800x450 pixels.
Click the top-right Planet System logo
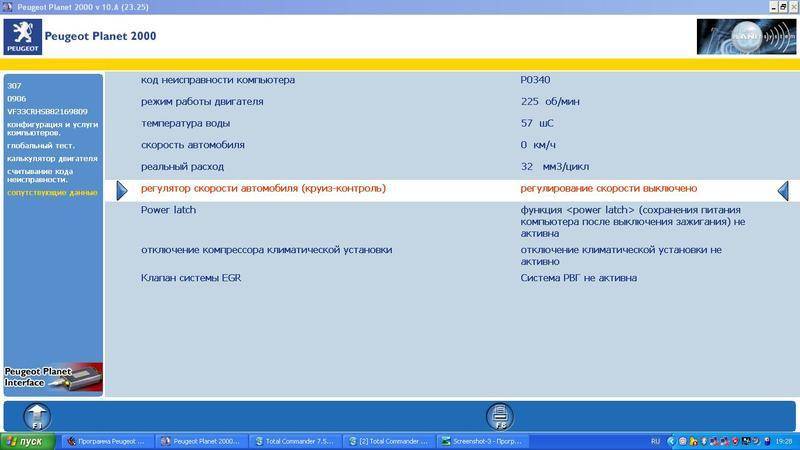coord(744,36)
